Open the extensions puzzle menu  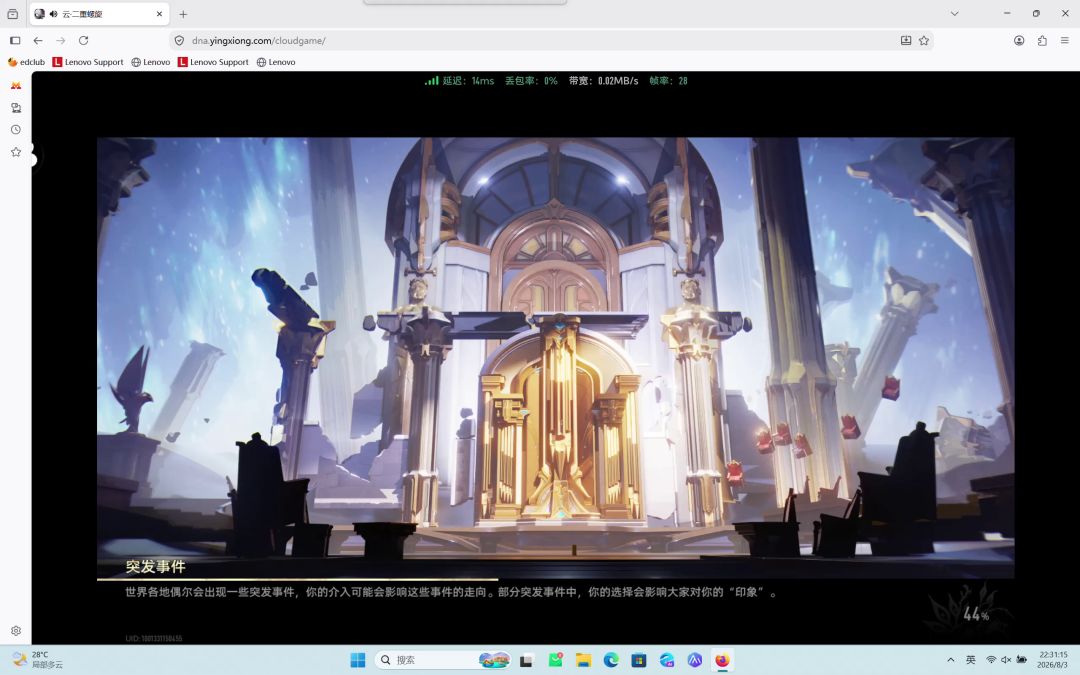[x=1042, y=41]
